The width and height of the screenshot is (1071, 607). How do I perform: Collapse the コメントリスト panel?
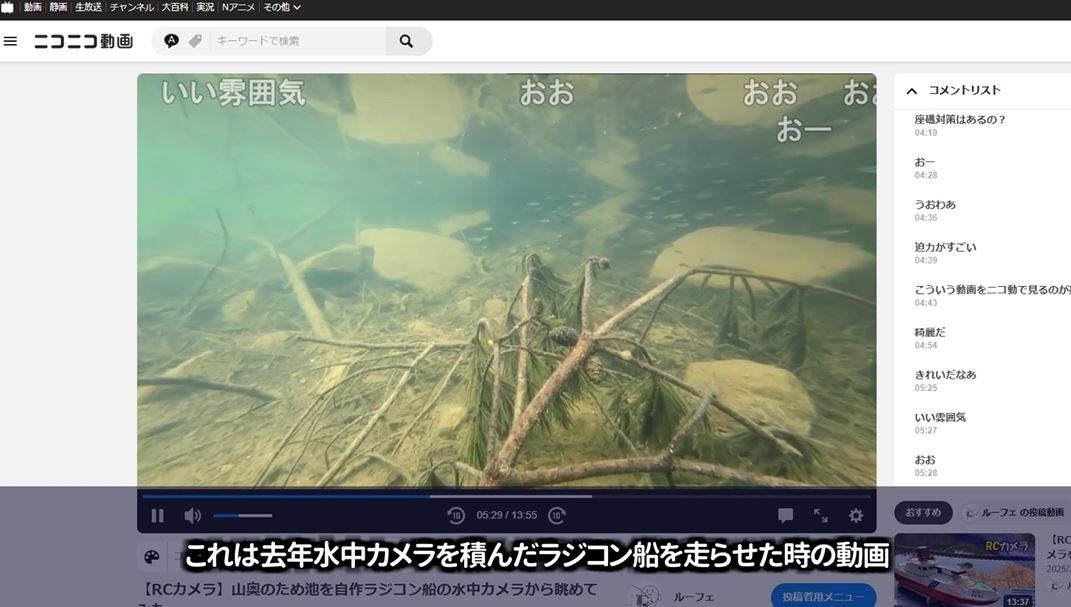pos(911,91)
